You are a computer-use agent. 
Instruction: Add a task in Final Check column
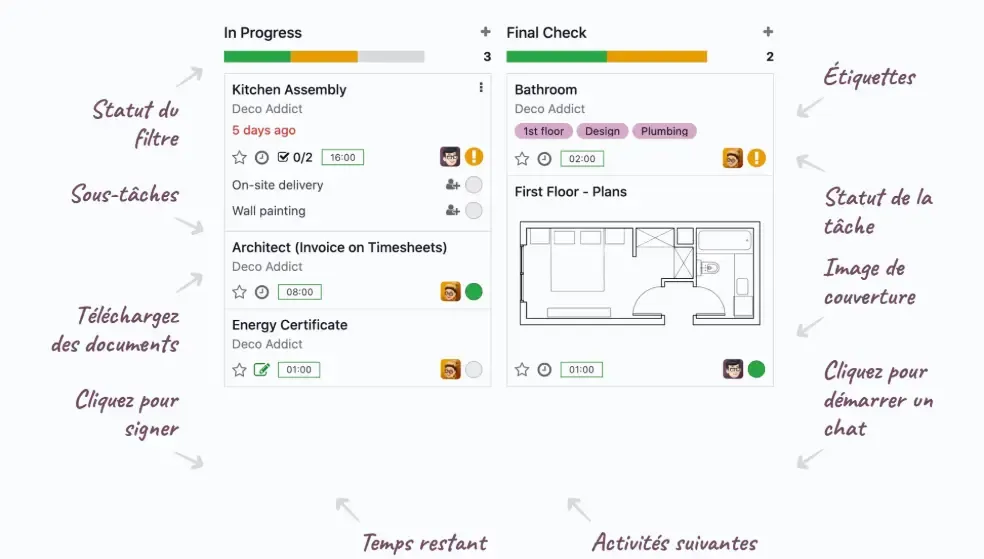[768, 33]
